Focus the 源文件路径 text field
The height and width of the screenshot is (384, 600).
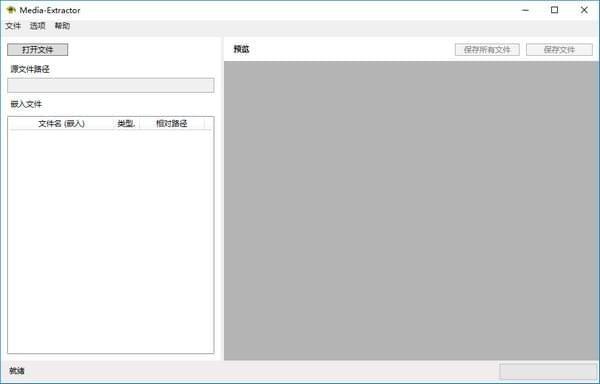(x=111, y=85)
